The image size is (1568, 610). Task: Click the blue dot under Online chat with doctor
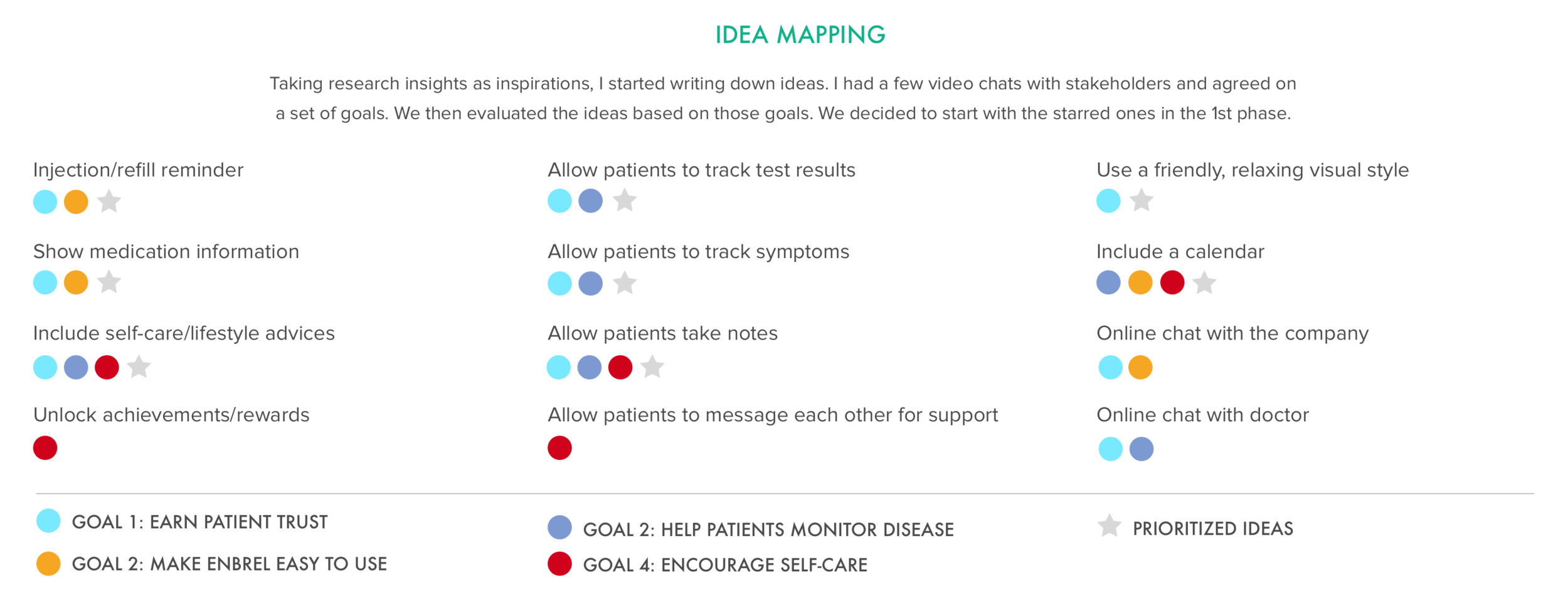point(1142,449)
